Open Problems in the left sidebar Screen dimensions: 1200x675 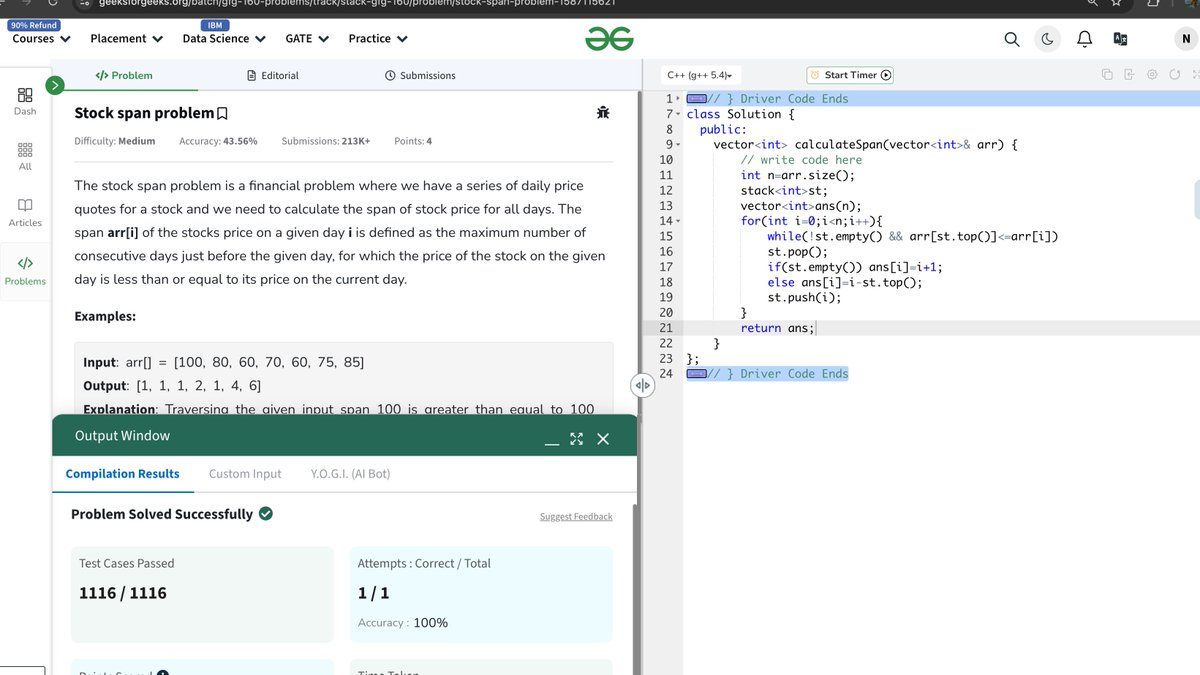(25, 271)
